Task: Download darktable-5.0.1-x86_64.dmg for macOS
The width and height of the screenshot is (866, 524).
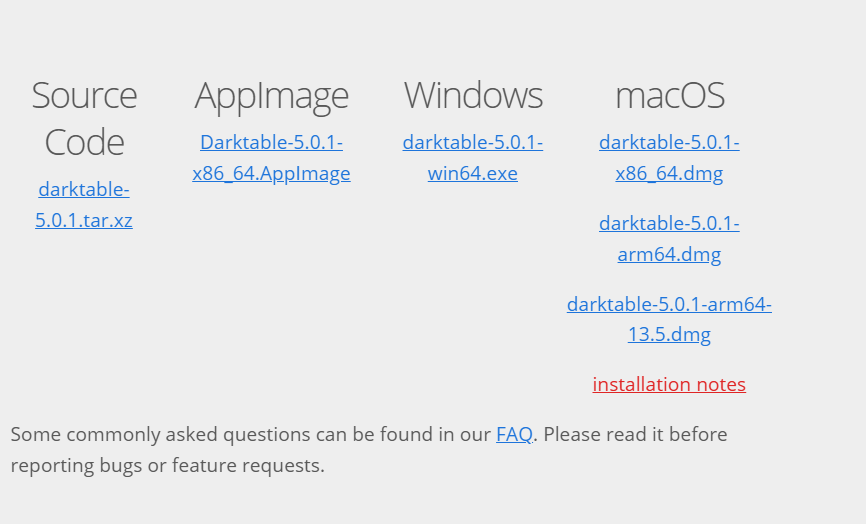Action: point(669,158)
